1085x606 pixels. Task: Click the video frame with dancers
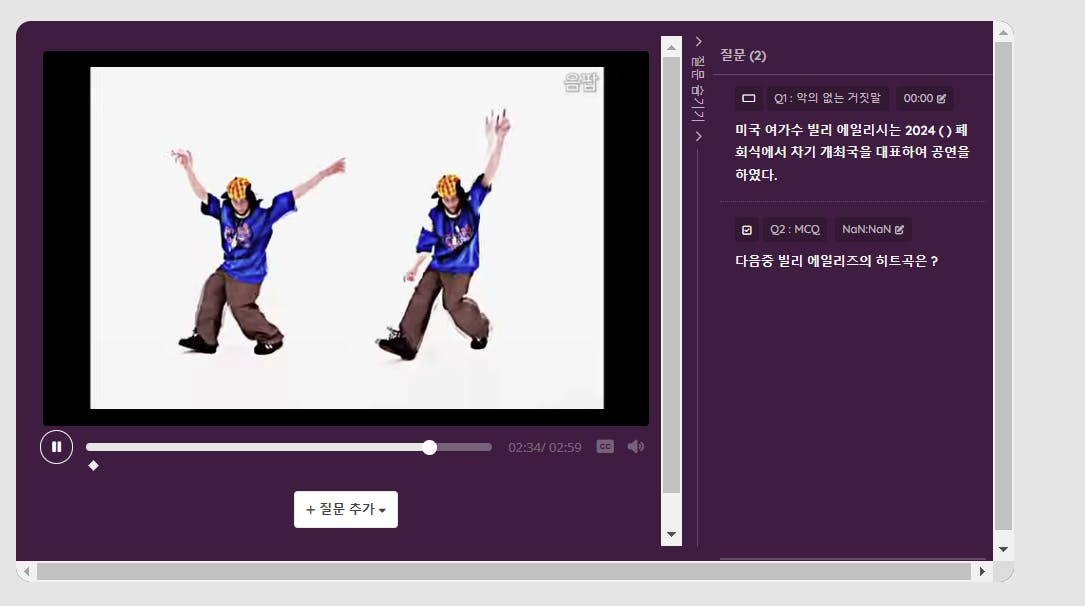tap(347, 238)
